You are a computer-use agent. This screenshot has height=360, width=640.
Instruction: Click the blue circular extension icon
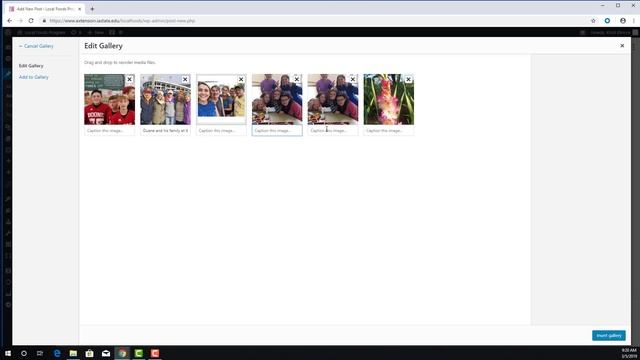pos(607,20)
